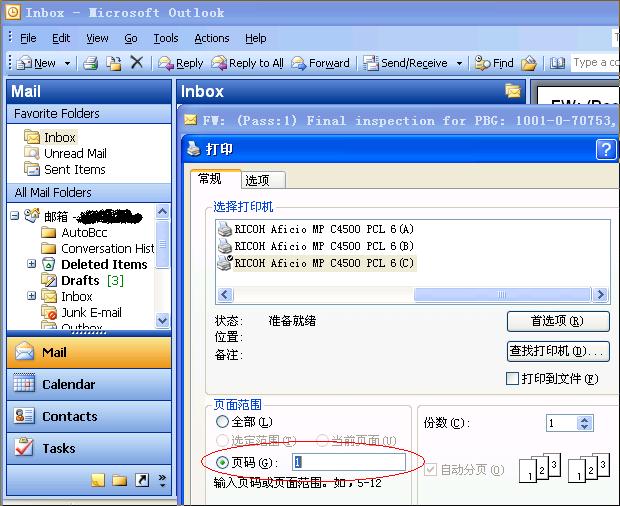Open the Conversation History folder

[x=98, y=249]
